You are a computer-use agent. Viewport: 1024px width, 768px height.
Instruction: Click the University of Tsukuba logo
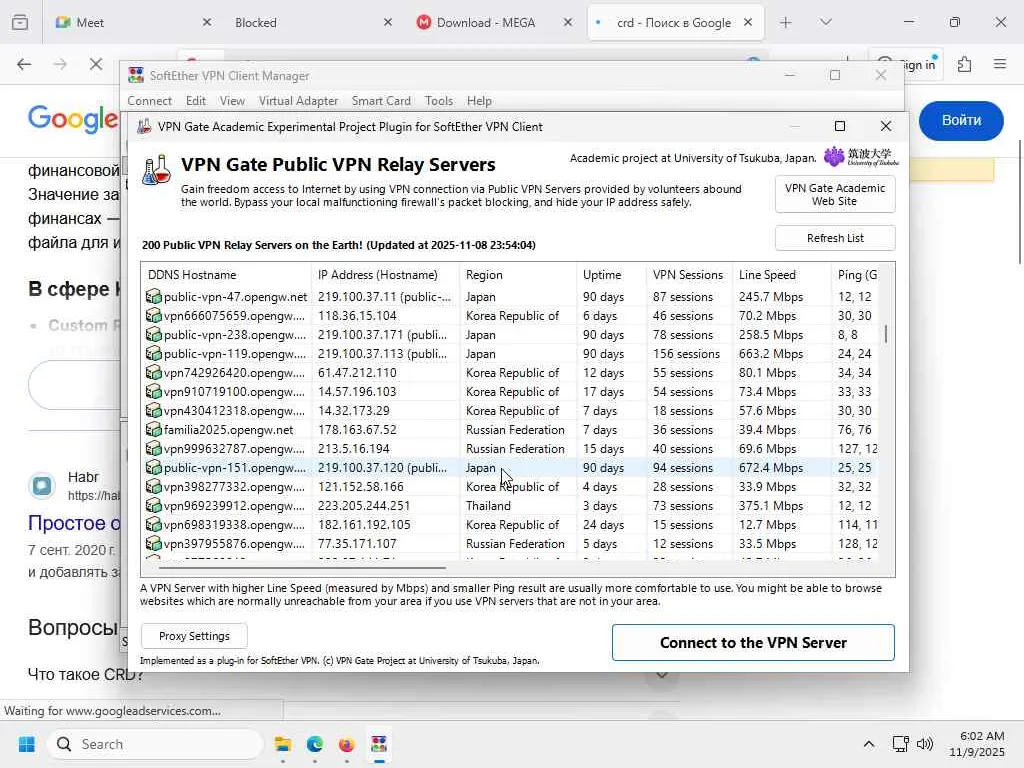tap(861, 157)
